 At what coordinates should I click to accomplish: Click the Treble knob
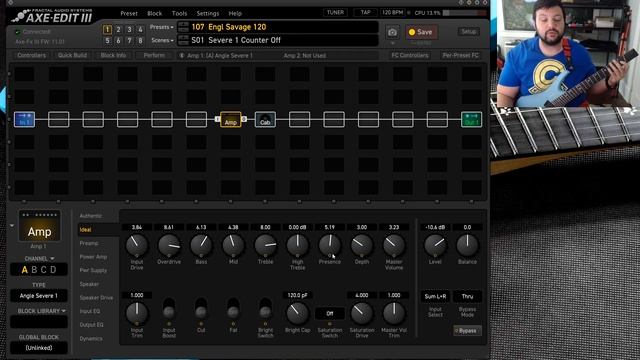pyautogui.click(x=265, y=245)
